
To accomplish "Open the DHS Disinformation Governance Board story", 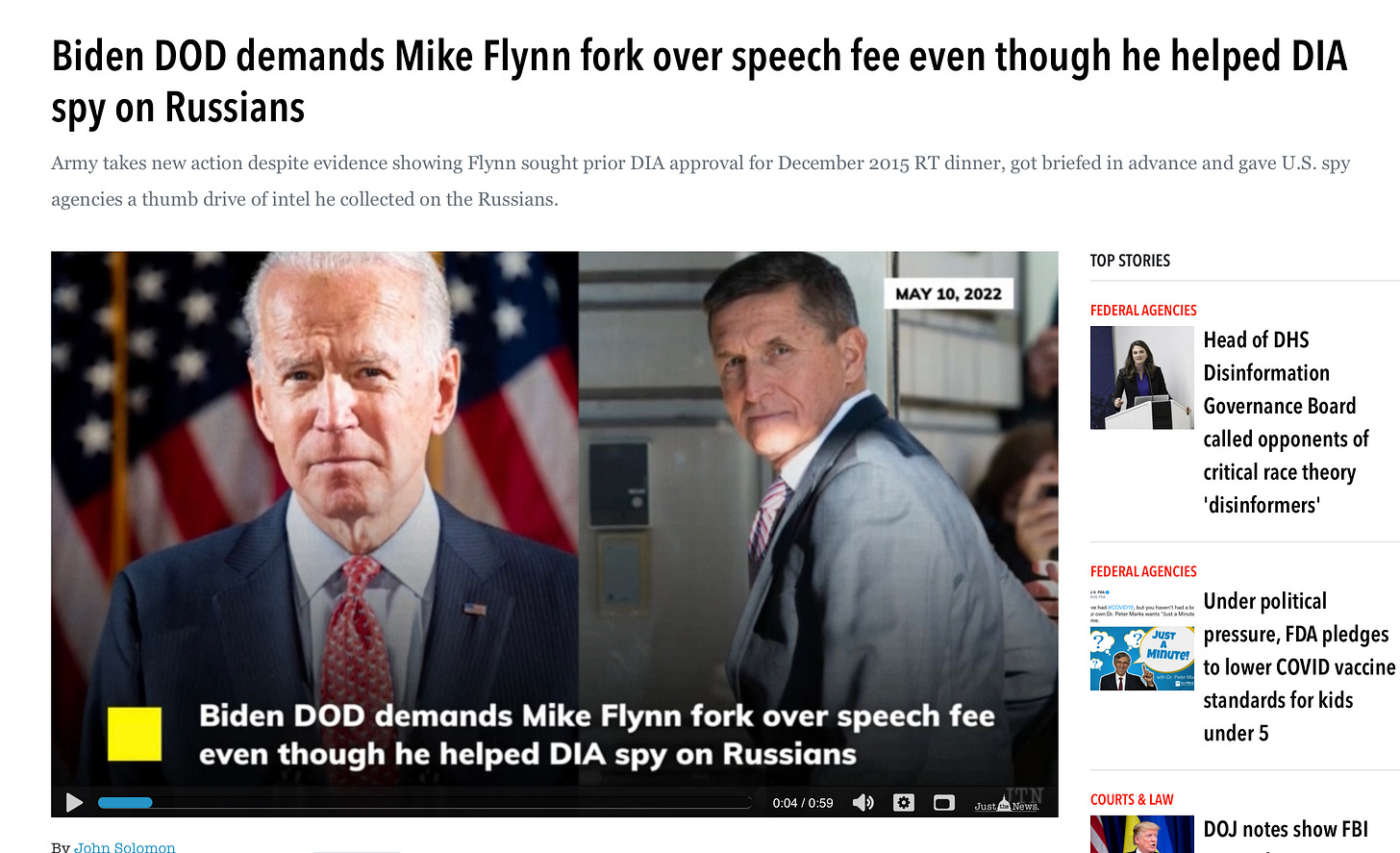I will pos(1286,422).
